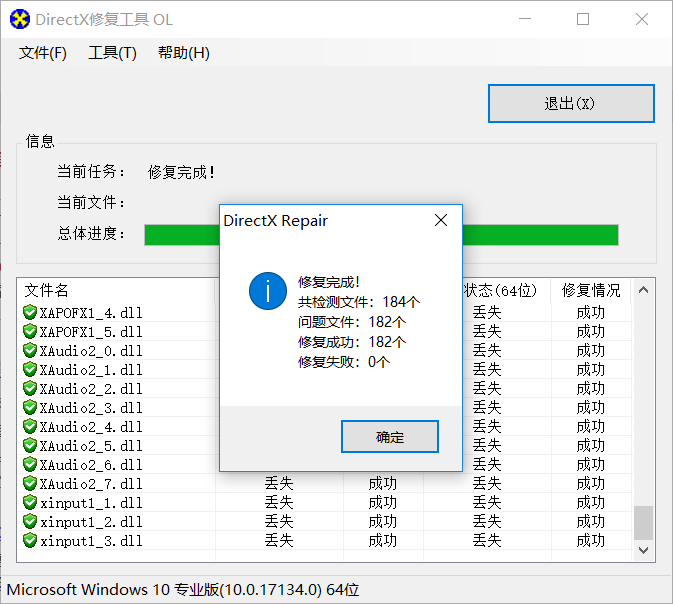Click the 文件名 column header
This screenshot has height=604, width=673.
(46, 290)
